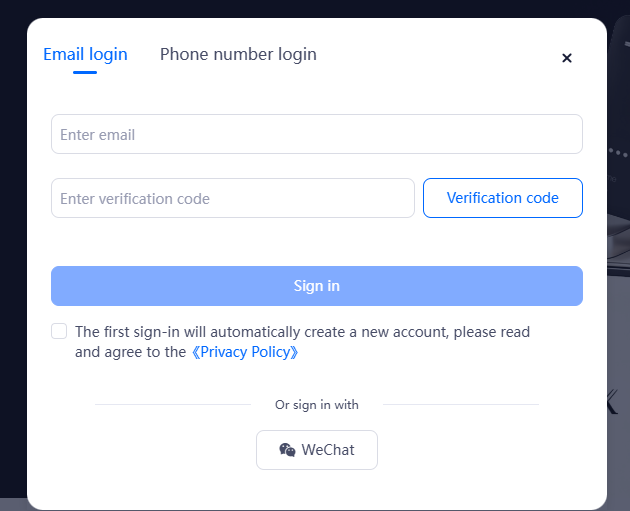Click the dark backdrop left of the dialog

[x=12, y=250]
